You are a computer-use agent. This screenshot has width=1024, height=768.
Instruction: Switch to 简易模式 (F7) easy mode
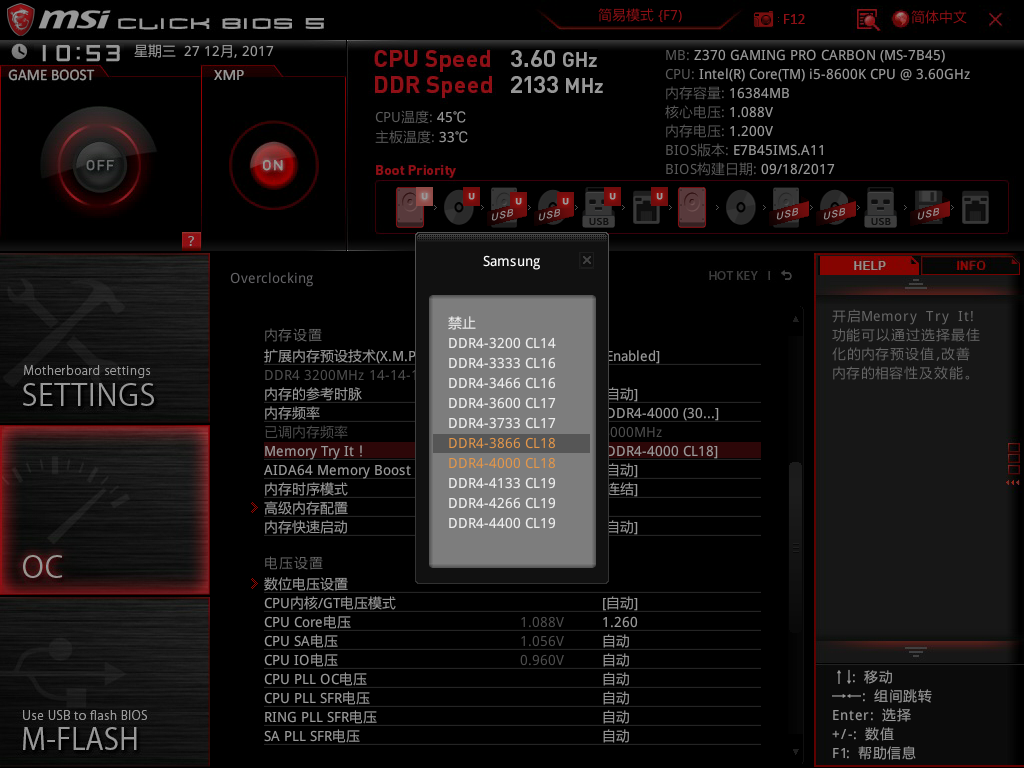click(640, 16)
